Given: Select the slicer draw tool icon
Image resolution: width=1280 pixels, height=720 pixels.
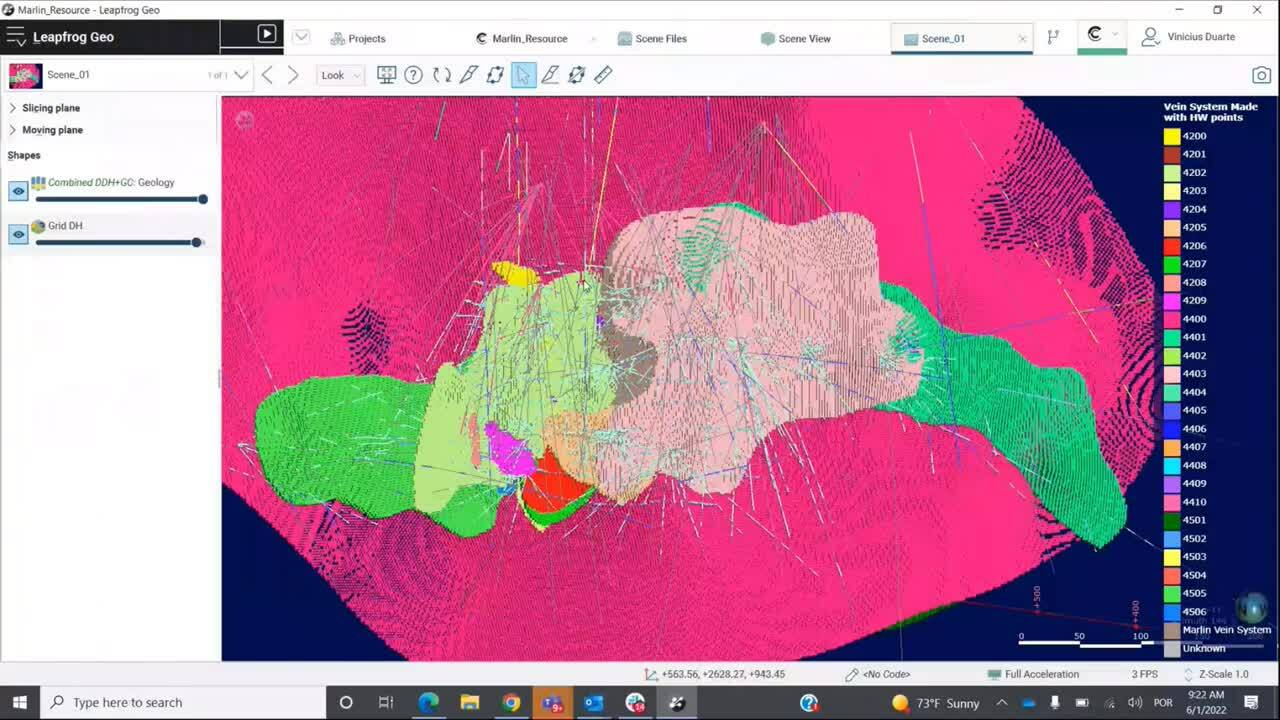Looking at the screenshot, I should (x=468, y=75).
